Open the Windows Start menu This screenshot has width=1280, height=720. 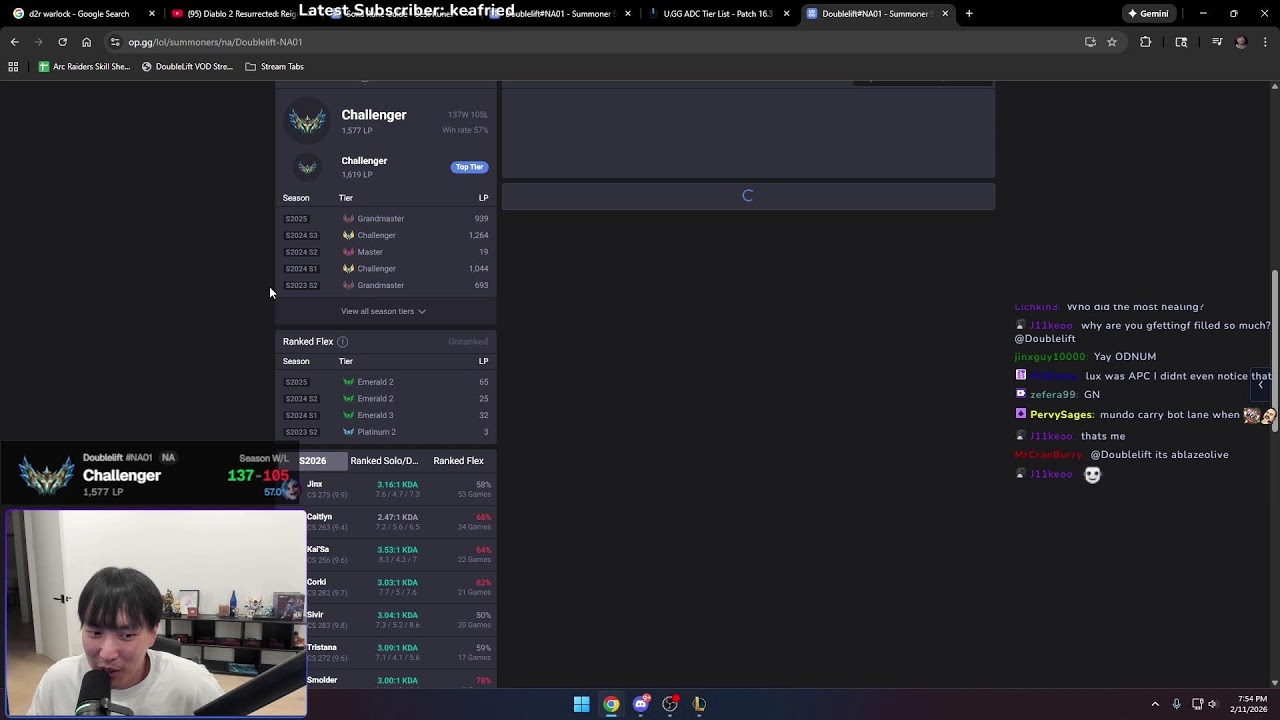(x=581, y=704)
